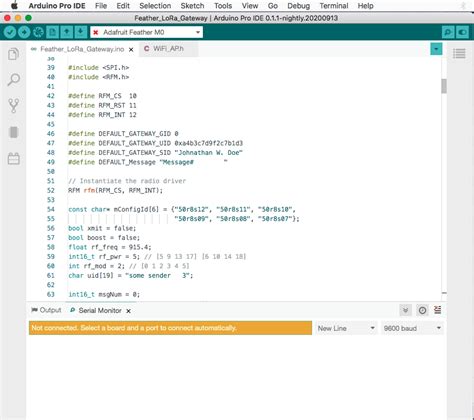Toggle the rightmost teal toolbar icon
Screen dimensions: 474x420
462,32
